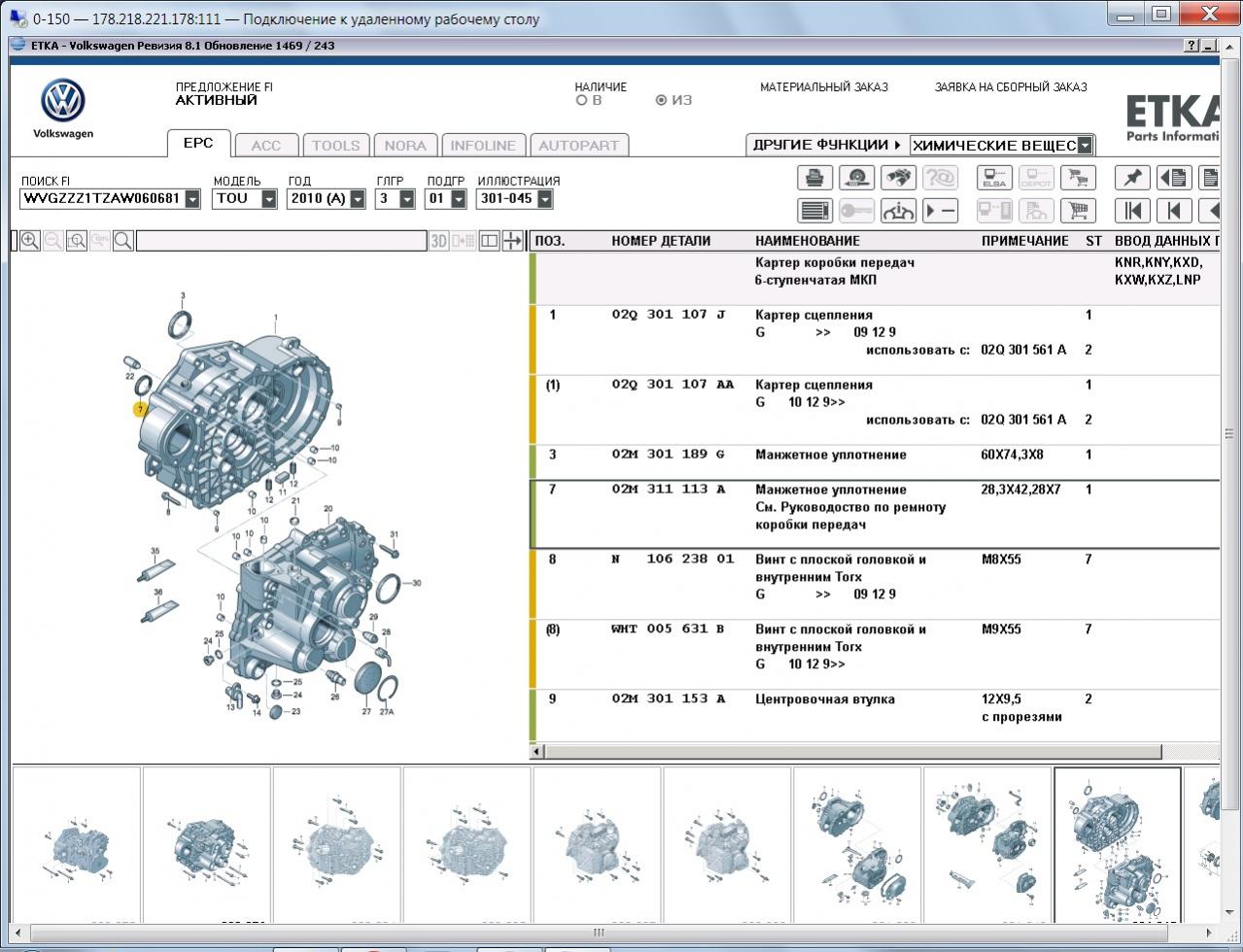Click the wheel and tire icon button
The height and width of the screenshot is (952, 1243).
click(856, 178)
